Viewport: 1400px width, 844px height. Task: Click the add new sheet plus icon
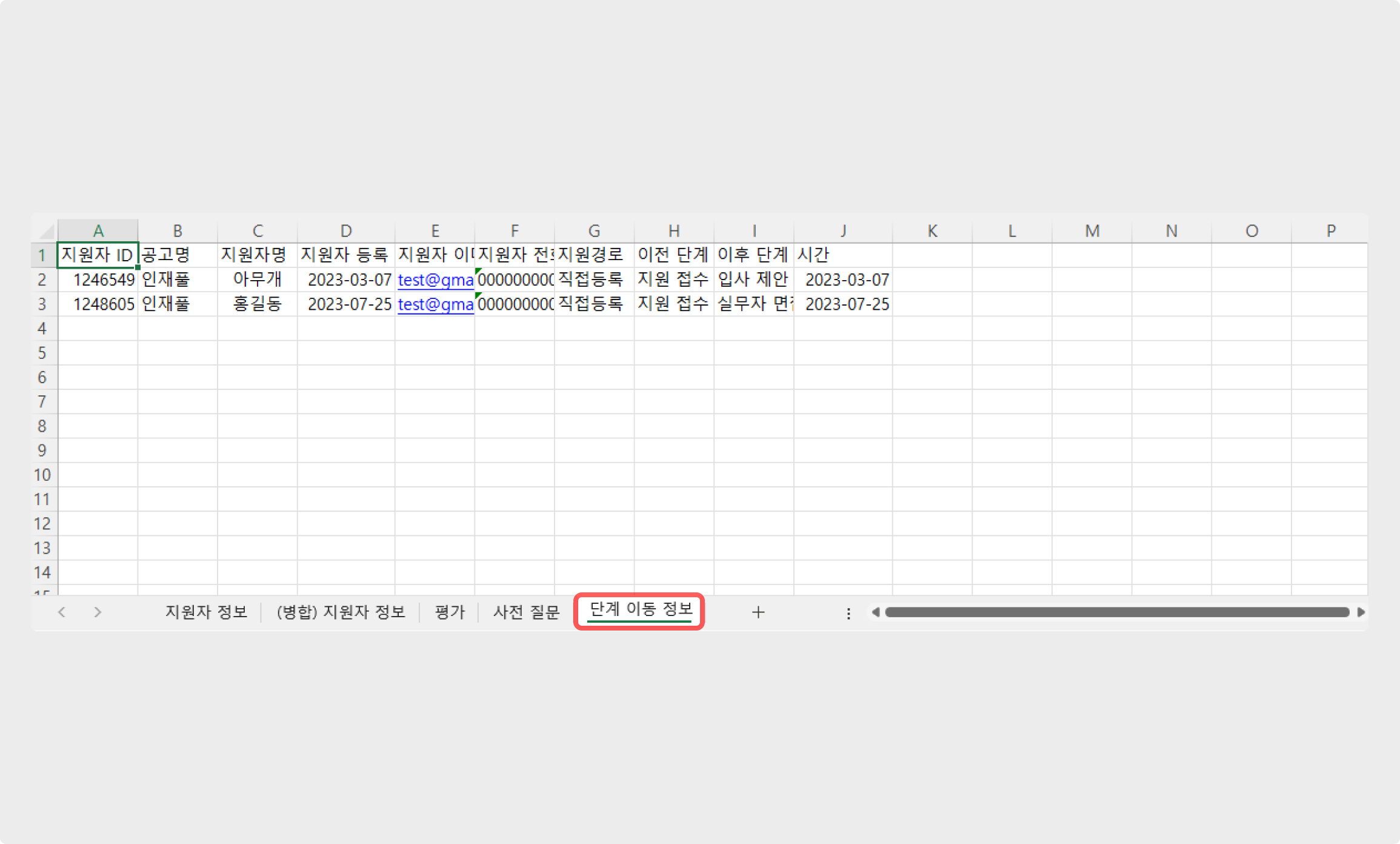[x=758, y=612]
